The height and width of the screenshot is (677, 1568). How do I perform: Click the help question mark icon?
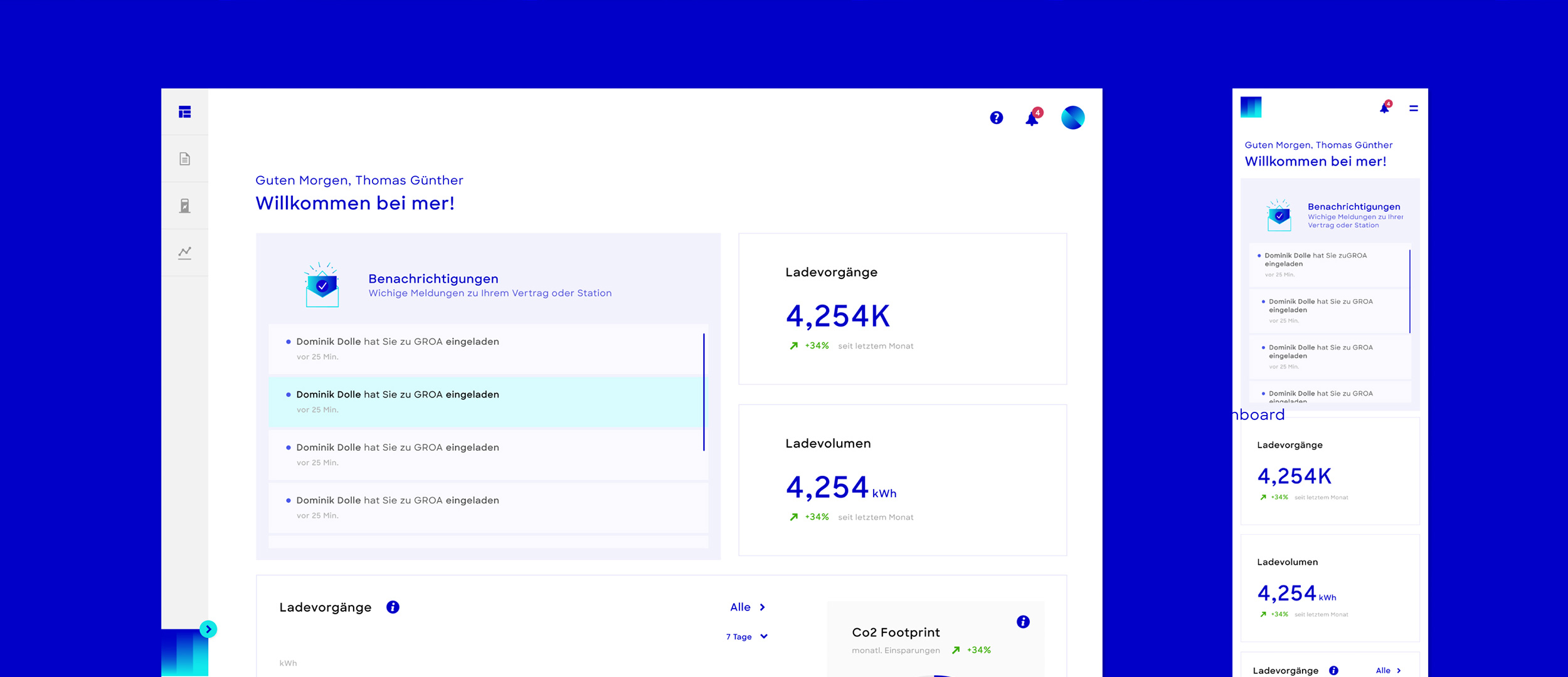pos(996,118)
